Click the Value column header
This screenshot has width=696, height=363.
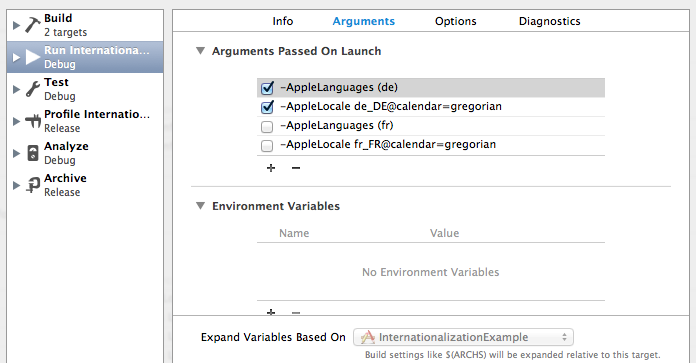tap(444, 233)
